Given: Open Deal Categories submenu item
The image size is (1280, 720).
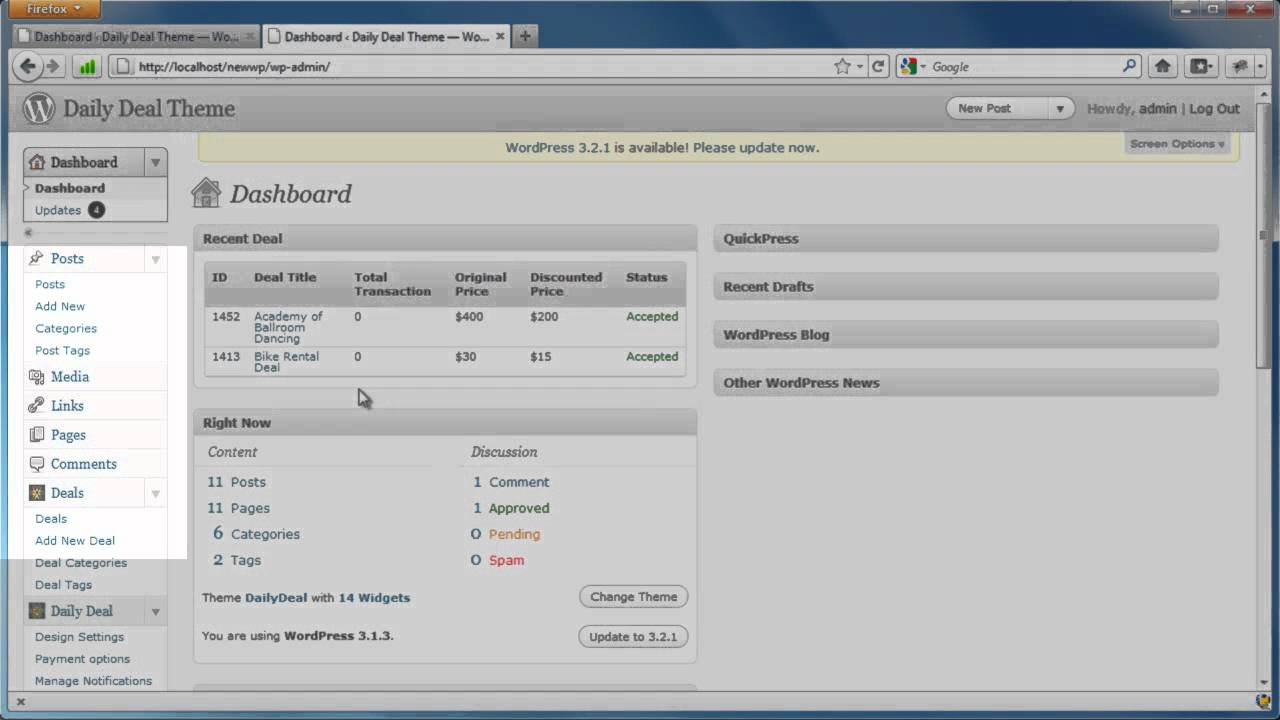Looking at the screenshot, I should [81, 563].
